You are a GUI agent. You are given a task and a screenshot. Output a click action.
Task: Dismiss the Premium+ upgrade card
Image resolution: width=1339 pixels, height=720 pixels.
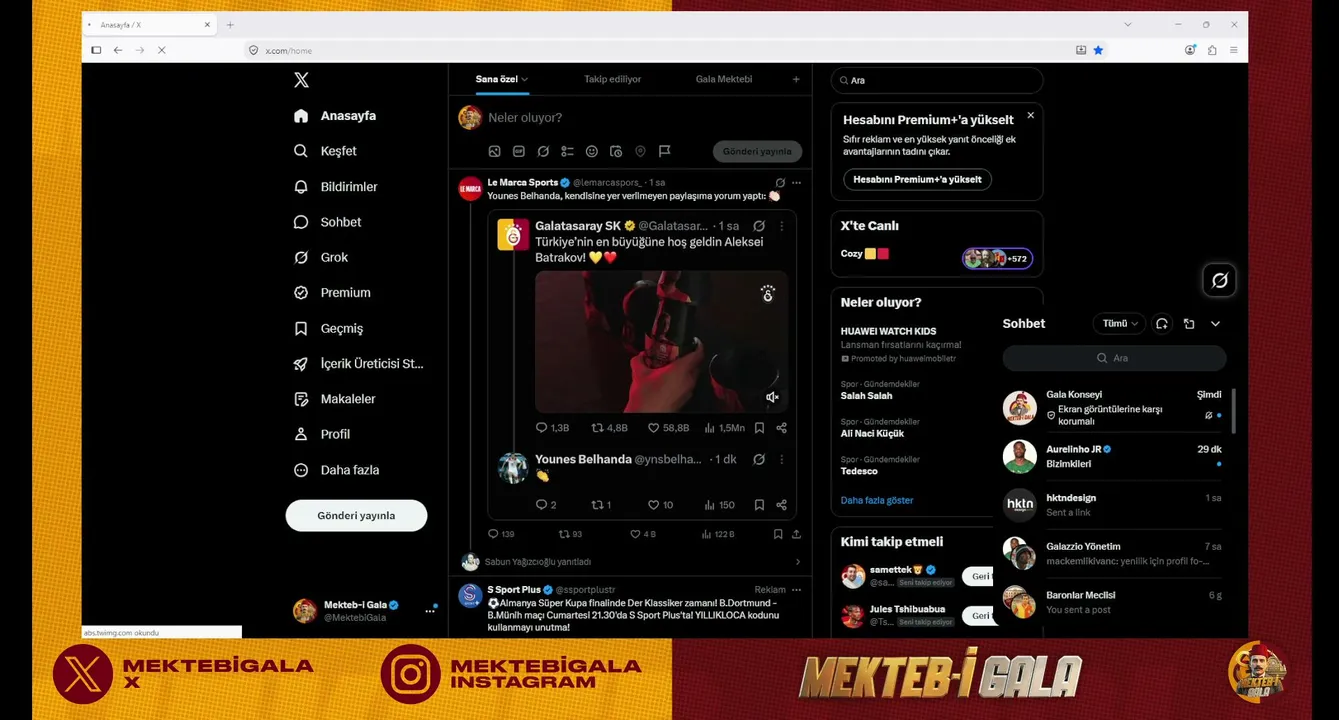(x=1030, y=116)
